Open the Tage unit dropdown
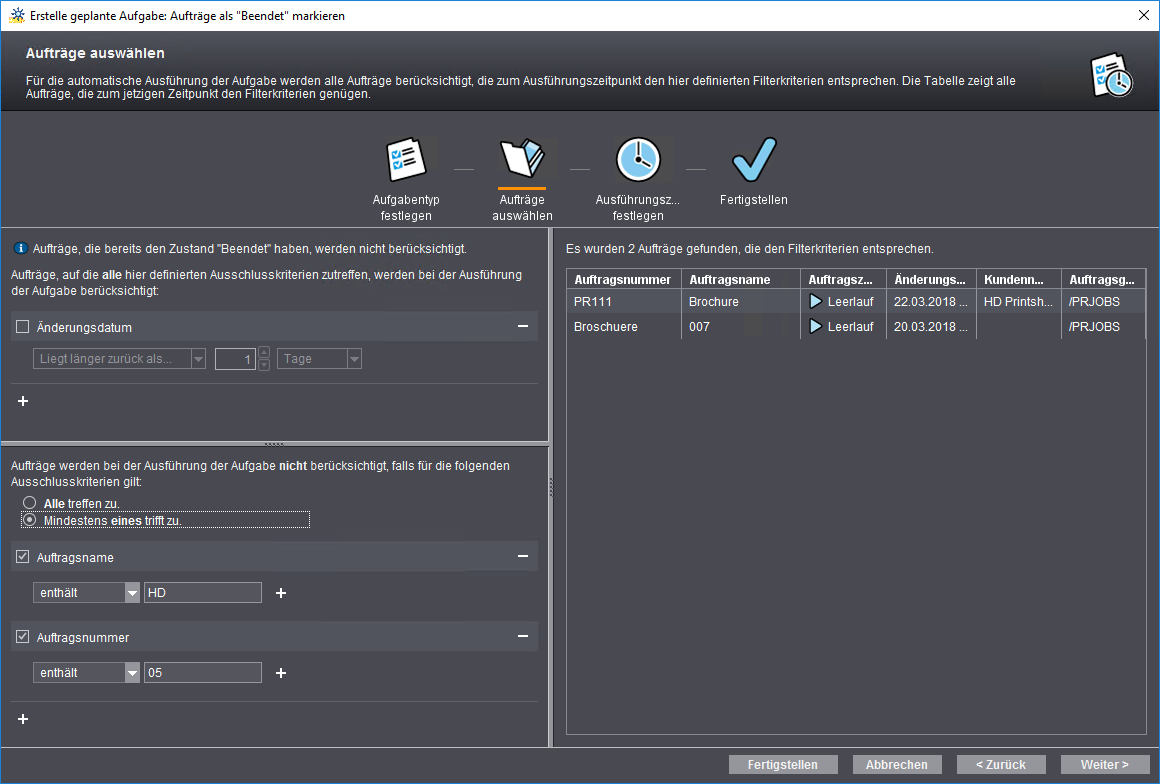This screenshot has height=784, width=1160. pos(320,359)
